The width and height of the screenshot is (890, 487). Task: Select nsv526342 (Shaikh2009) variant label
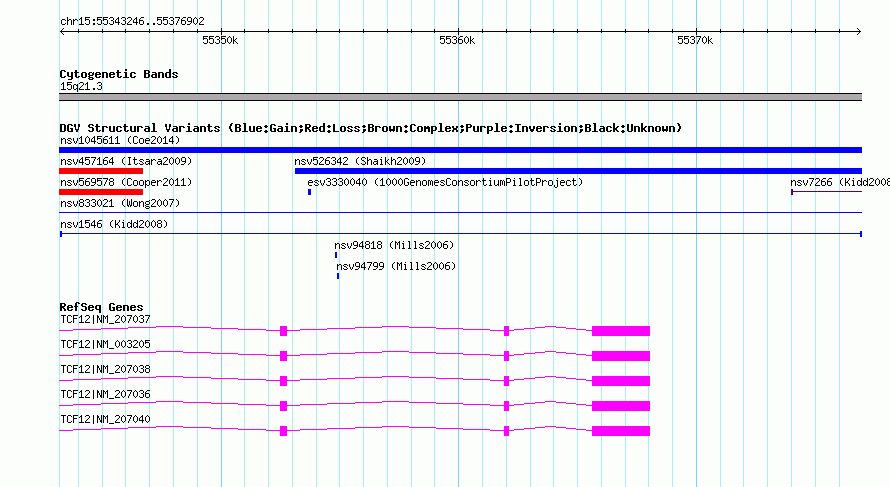pos(360,161)
